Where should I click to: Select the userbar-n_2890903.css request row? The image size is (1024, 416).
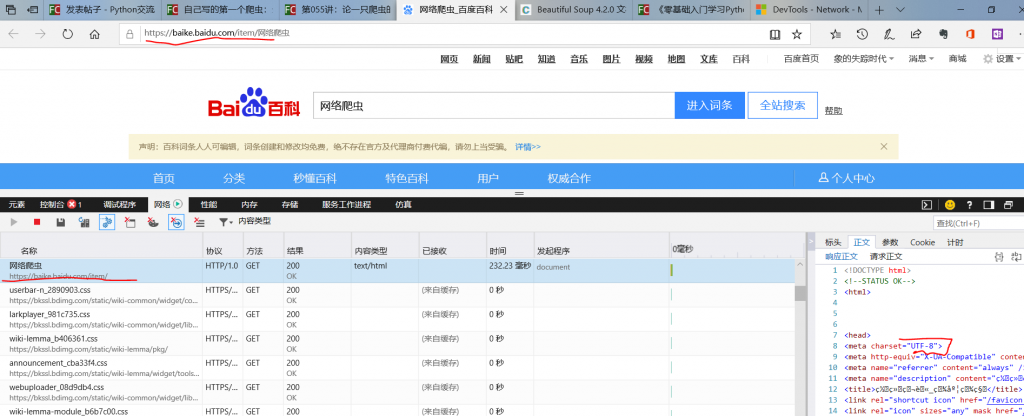point(398,295)
